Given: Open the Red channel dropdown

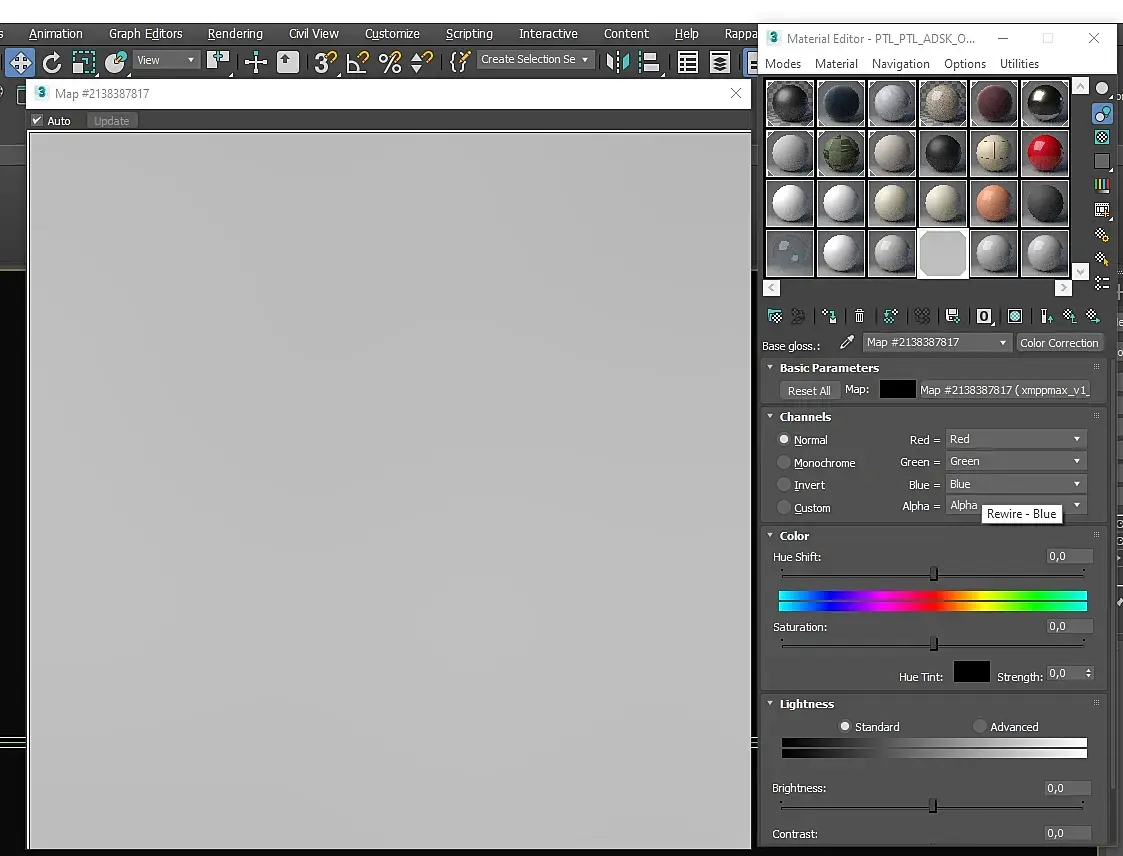Looking at the screenshot, I should click(x=1016, y=439).
